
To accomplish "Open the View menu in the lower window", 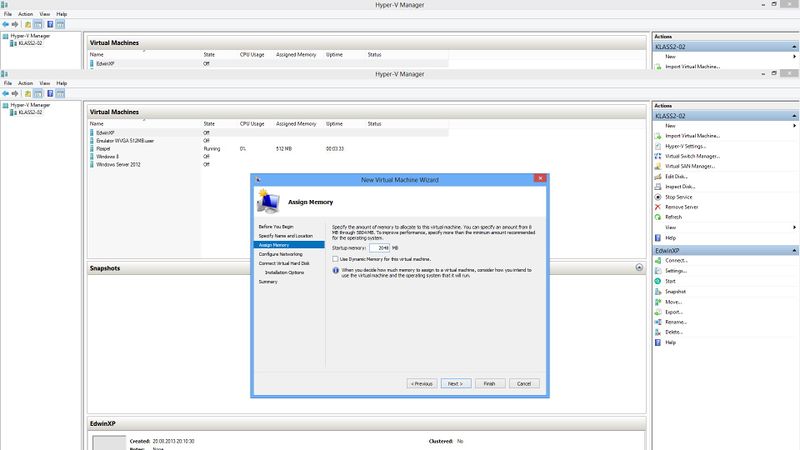I will (x=45, y=83).
